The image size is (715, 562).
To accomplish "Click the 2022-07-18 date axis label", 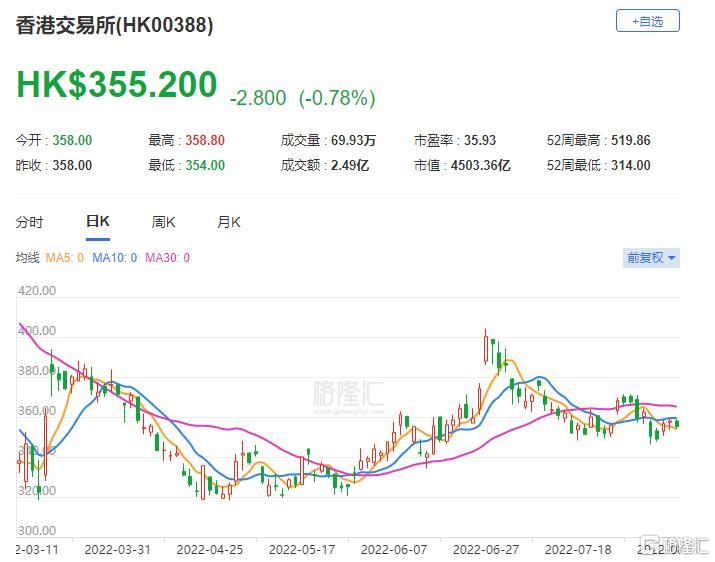I will pos(578,550).
